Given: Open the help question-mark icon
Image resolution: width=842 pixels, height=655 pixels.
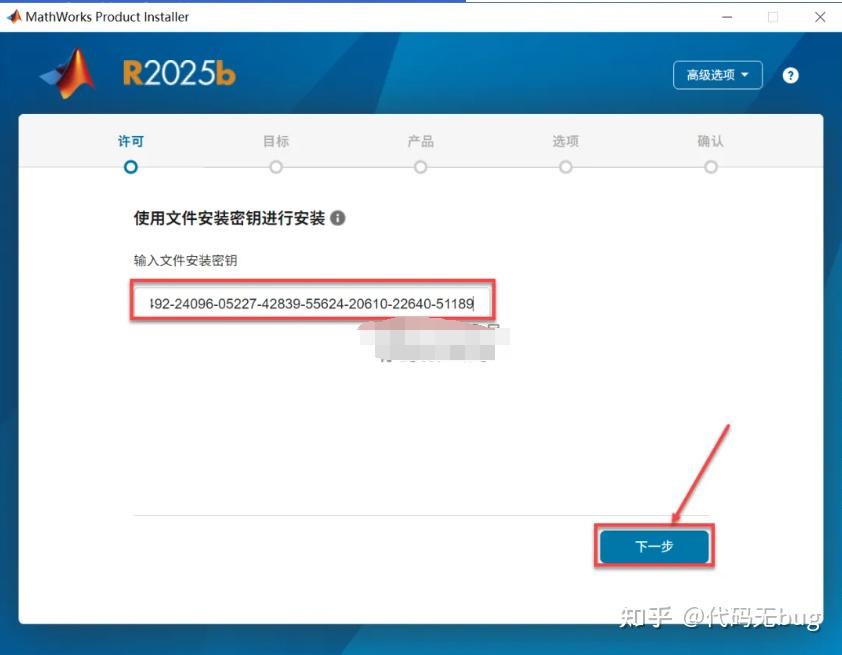Looking at the screenshot, I should coord(790,75).
